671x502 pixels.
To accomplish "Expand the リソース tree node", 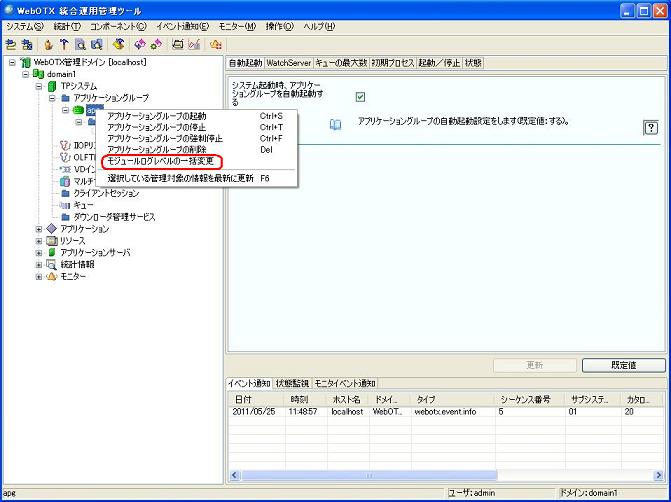I will click(x=39, y=240).
